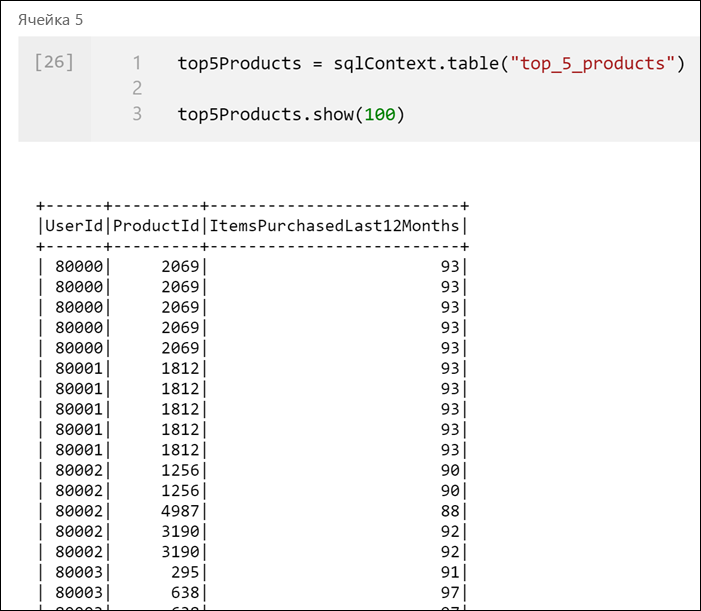Click the "UserId" column header
The height and width of the screenshot is (611, 701).
pyautogui.click(x=74, y=226)
